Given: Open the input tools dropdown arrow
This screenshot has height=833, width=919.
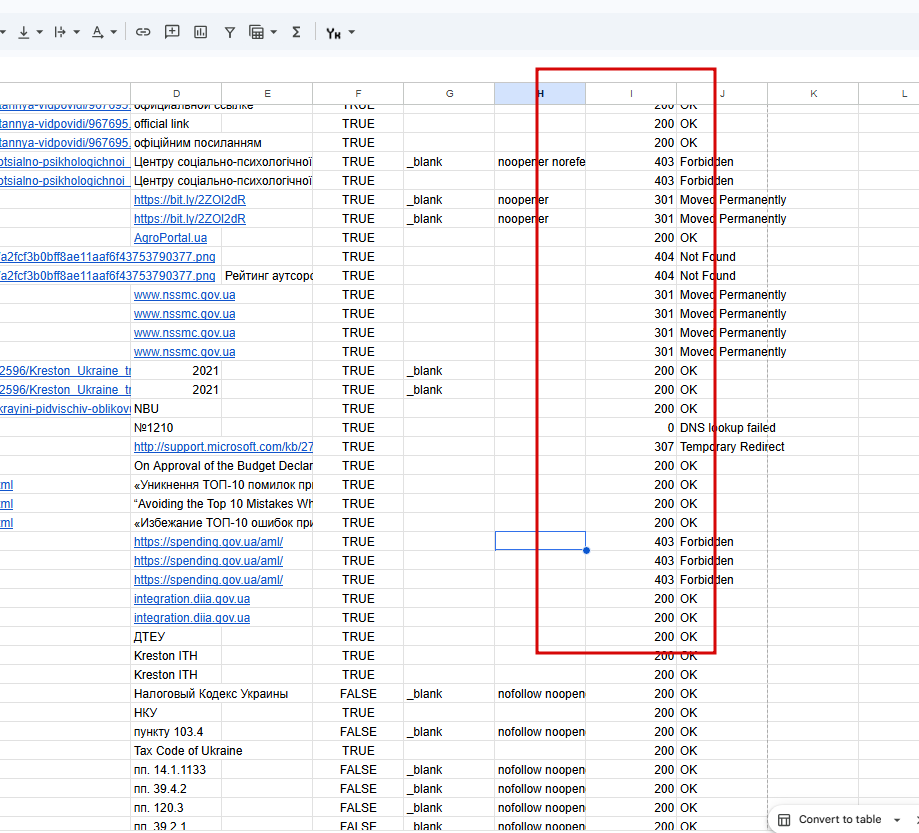Looking at the screenshot, I should pyautogui.click(x=351, y=32).
